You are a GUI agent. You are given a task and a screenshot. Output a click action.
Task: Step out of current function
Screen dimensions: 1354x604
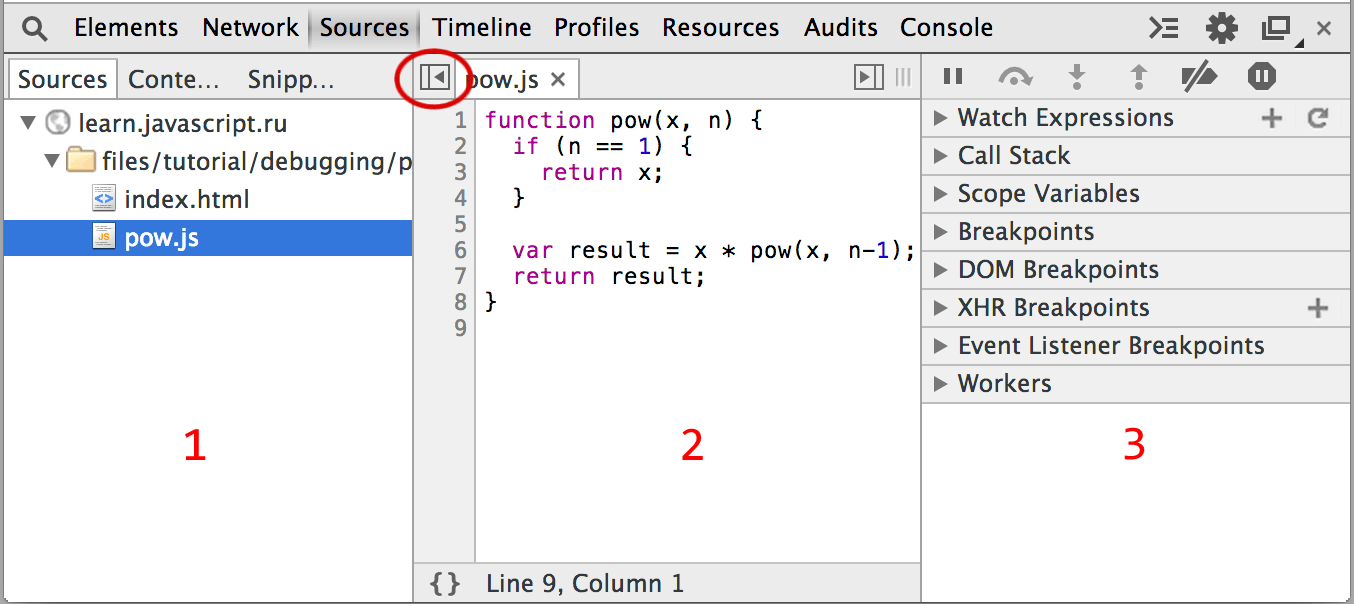click(1138, 76)
